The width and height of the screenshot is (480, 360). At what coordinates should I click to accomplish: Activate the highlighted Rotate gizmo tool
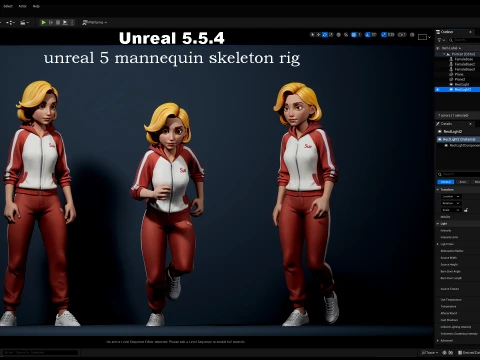click(x=325, y=35)
